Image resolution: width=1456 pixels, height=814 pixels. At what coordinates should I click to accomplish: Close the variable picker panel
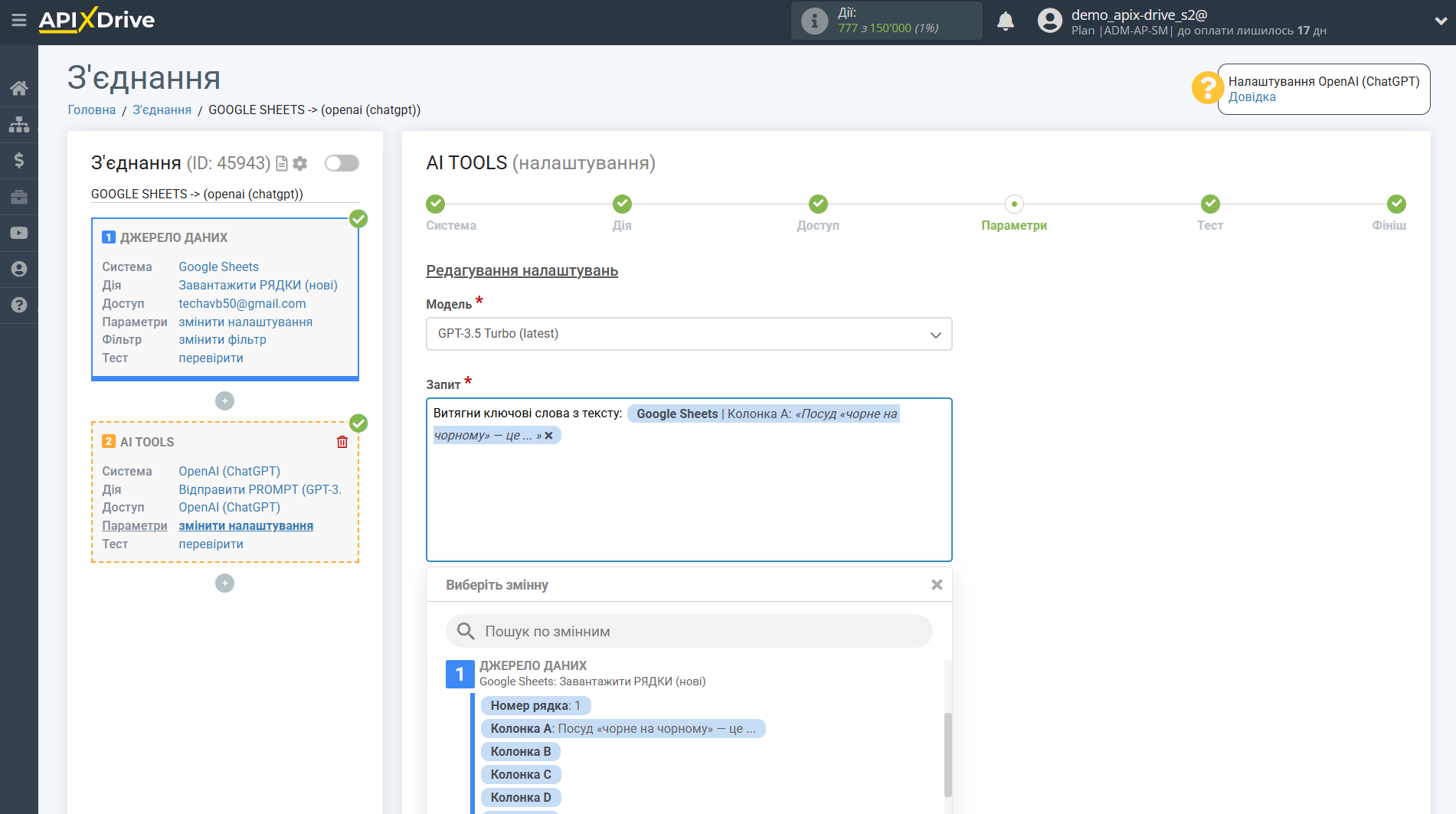point(937,584)
